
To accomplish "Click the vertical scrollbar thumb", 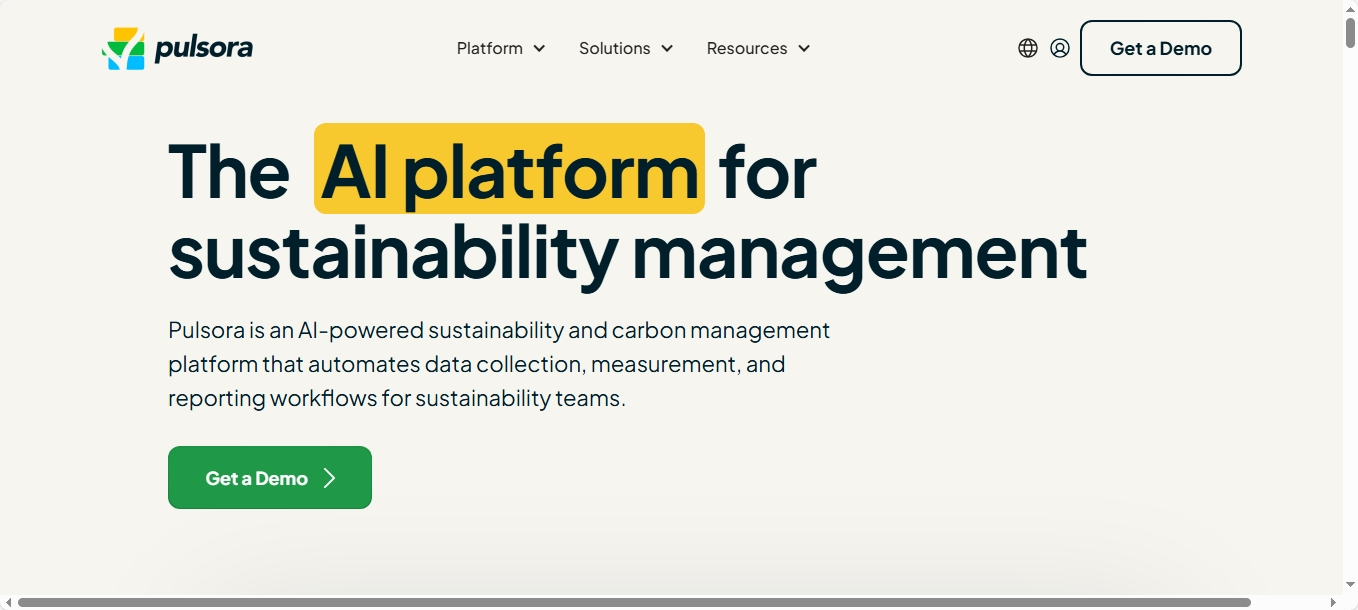I will pos(1350,32).
